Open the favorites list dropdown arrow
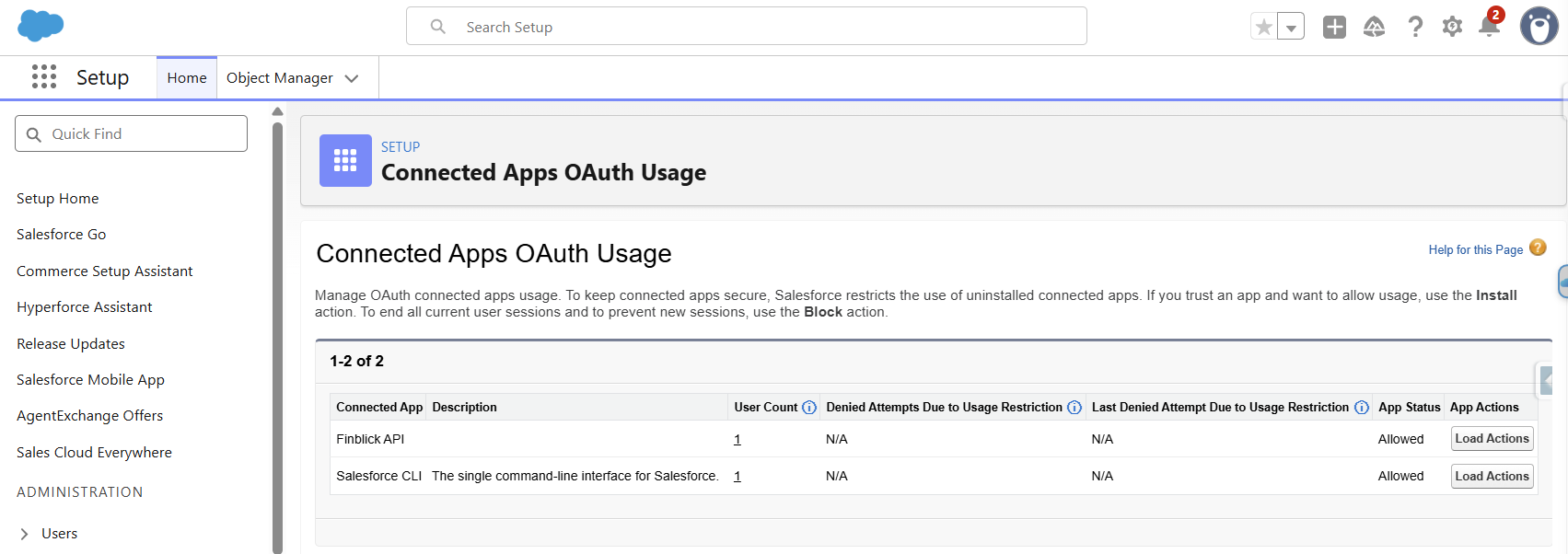The image size is (1568, 554). coord(1291,27)
